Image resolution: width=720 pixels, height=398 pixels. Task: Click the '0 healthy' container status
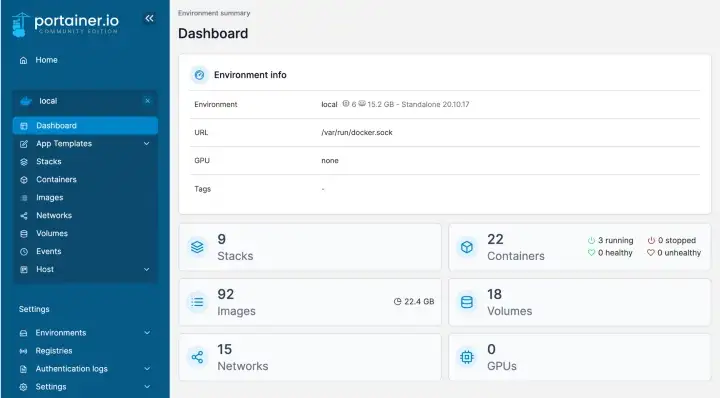(610, 253)
